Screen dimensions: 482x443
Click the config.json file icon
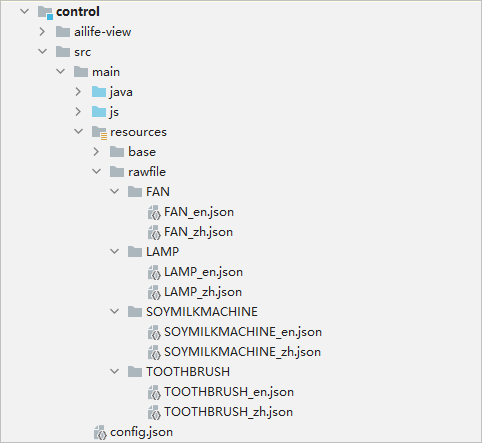click(100, 433)
